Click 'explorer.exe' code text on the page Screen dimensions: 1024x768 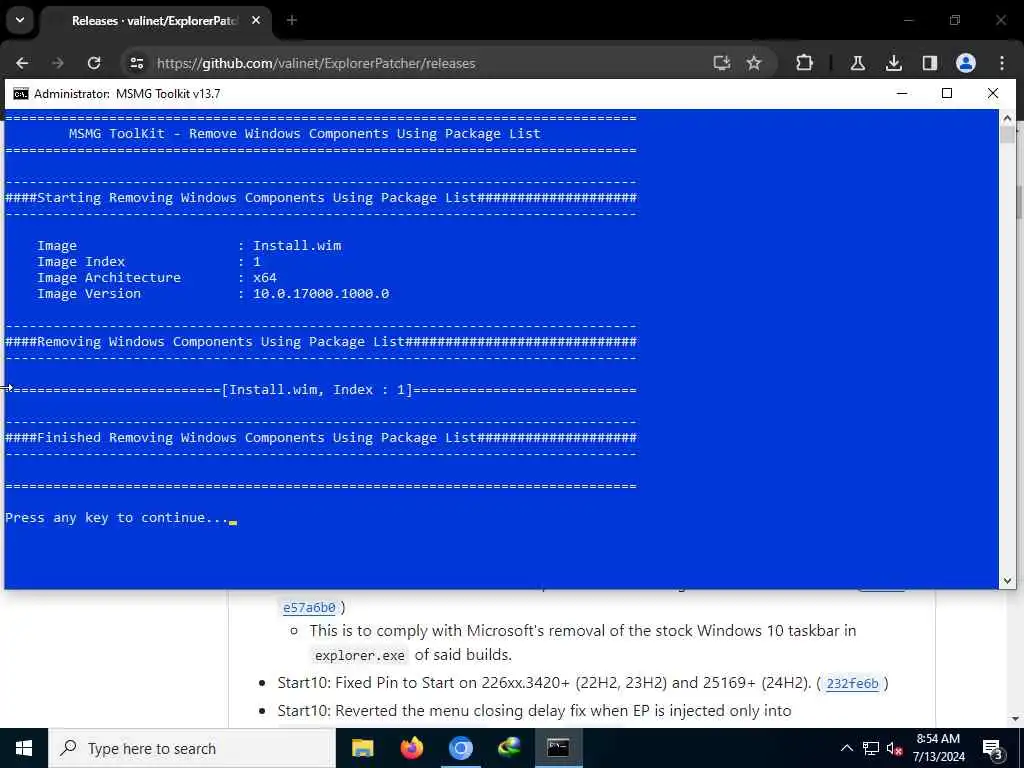(x=360, y=655)
